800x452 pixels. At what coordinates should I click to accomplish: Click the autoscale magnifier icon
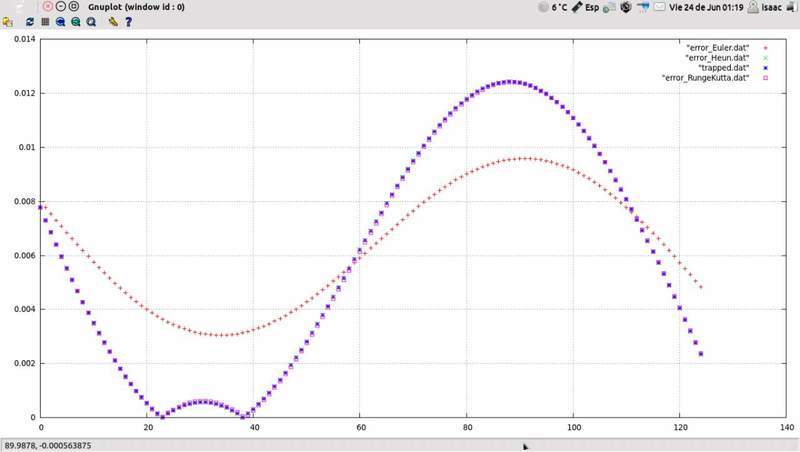[91, 20]
